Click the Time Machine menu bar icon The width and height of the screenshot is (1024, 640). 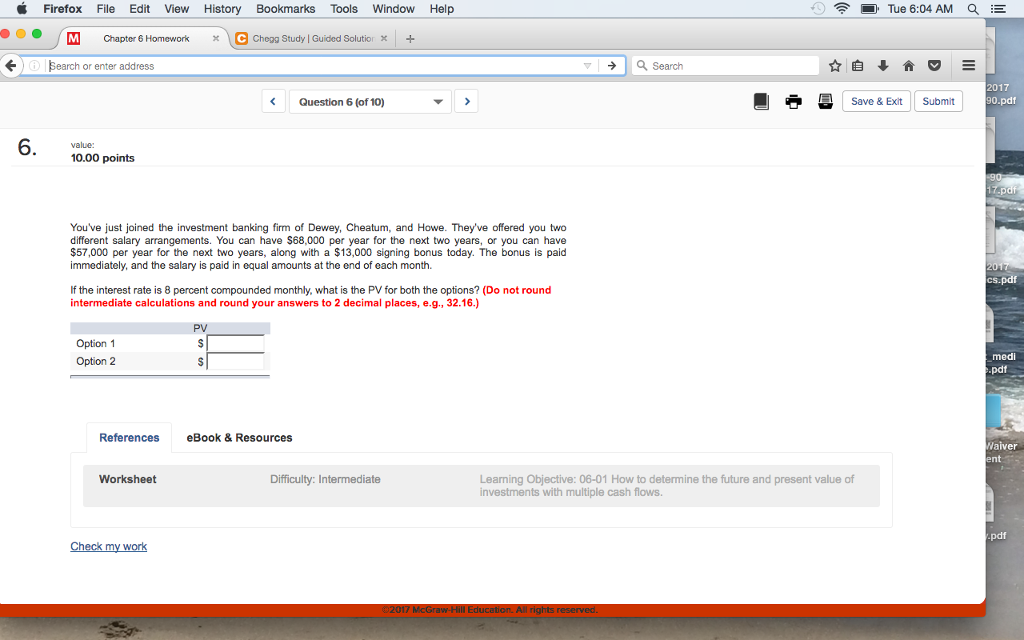point(818,8)
